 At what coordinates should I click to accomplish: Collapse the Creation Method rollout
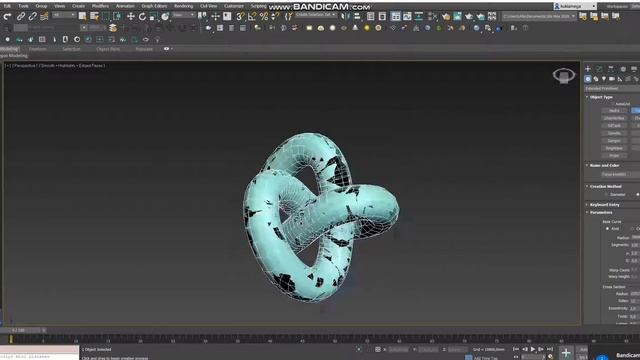[x=605, y=187]
